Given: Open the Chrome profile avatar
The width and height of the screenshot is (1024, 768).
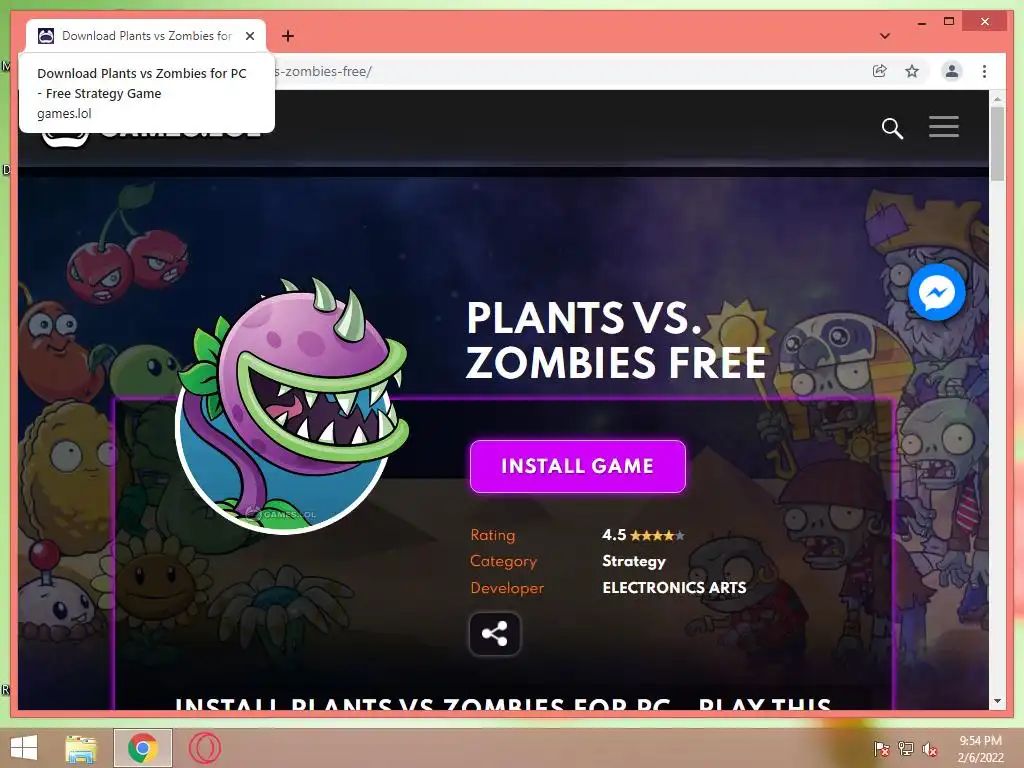Looking at the screenshot, I should coord(952,71).
